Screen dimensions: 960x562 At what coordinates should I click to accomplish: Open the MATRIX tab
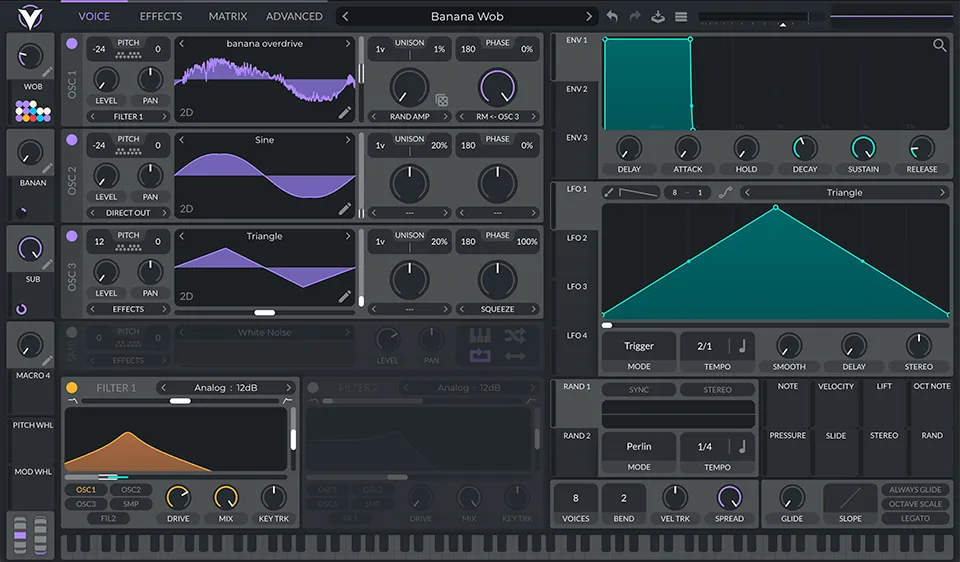228,17
